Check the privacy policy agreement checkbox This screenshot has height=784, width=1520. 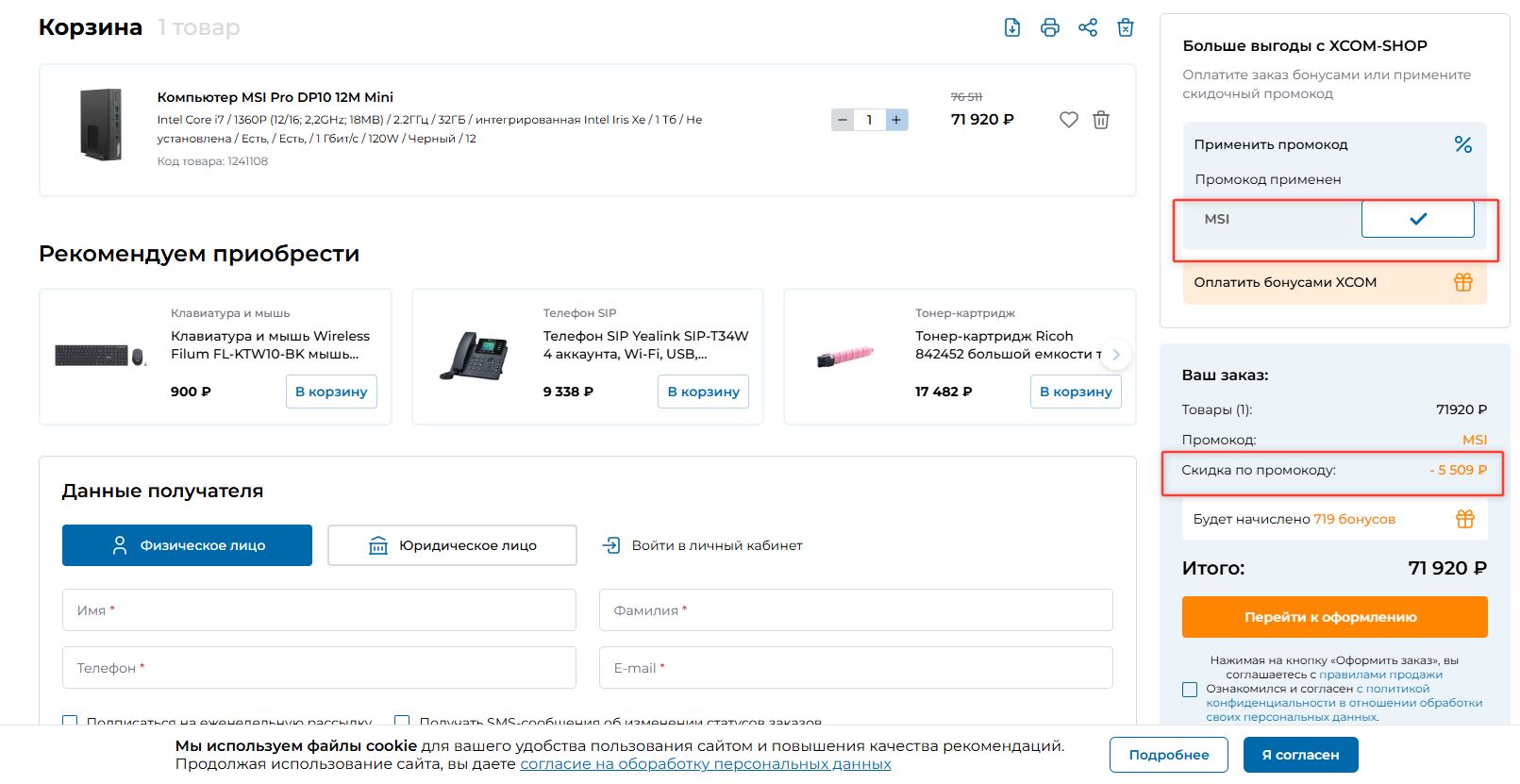[1190, 690]
